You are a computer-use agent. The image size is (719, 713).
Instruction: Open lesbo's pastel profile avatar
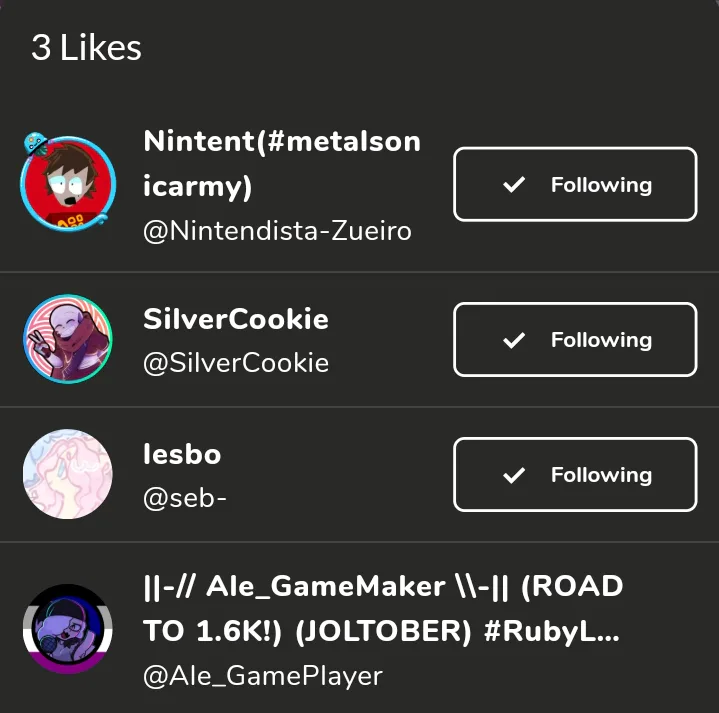pos(68,475)
